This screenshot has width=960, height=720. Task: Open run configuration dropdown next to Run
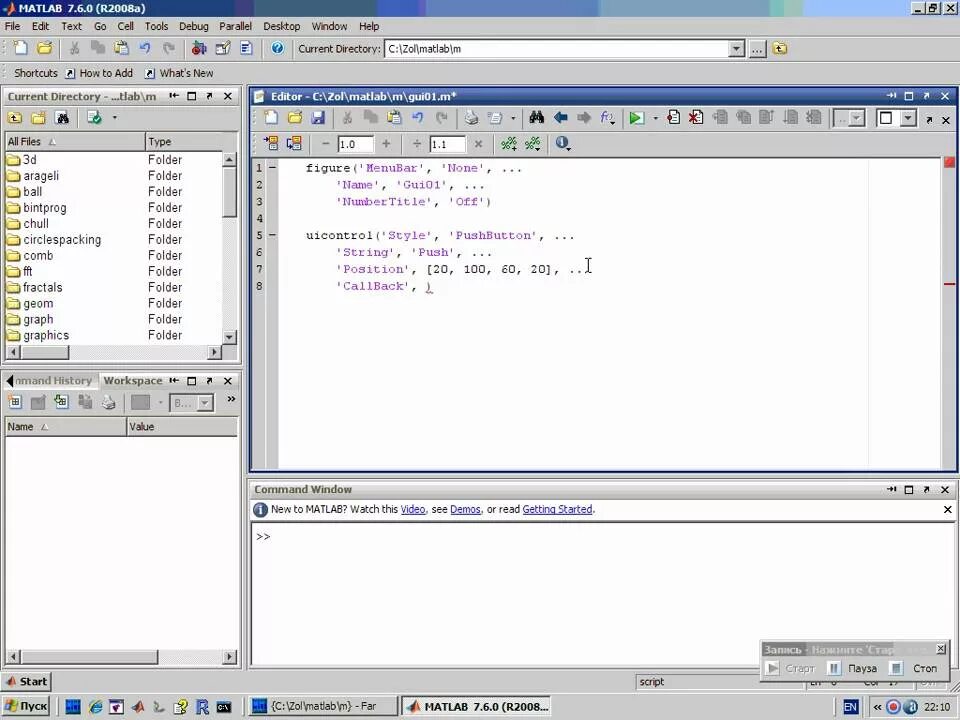655,118
